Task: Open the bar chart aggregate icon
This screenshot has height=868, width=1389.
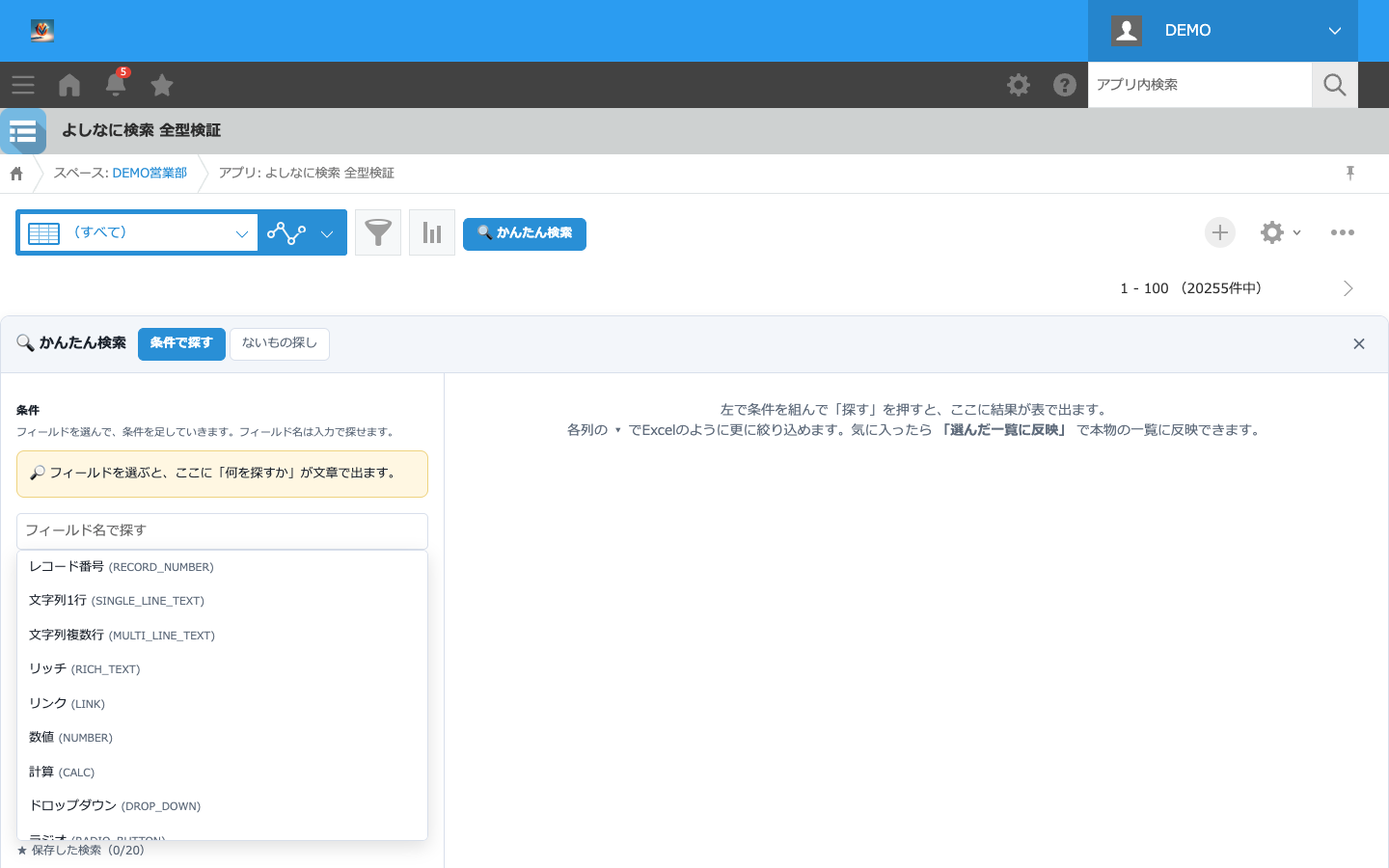Action: pyautogui.click(x=432, y=232)
